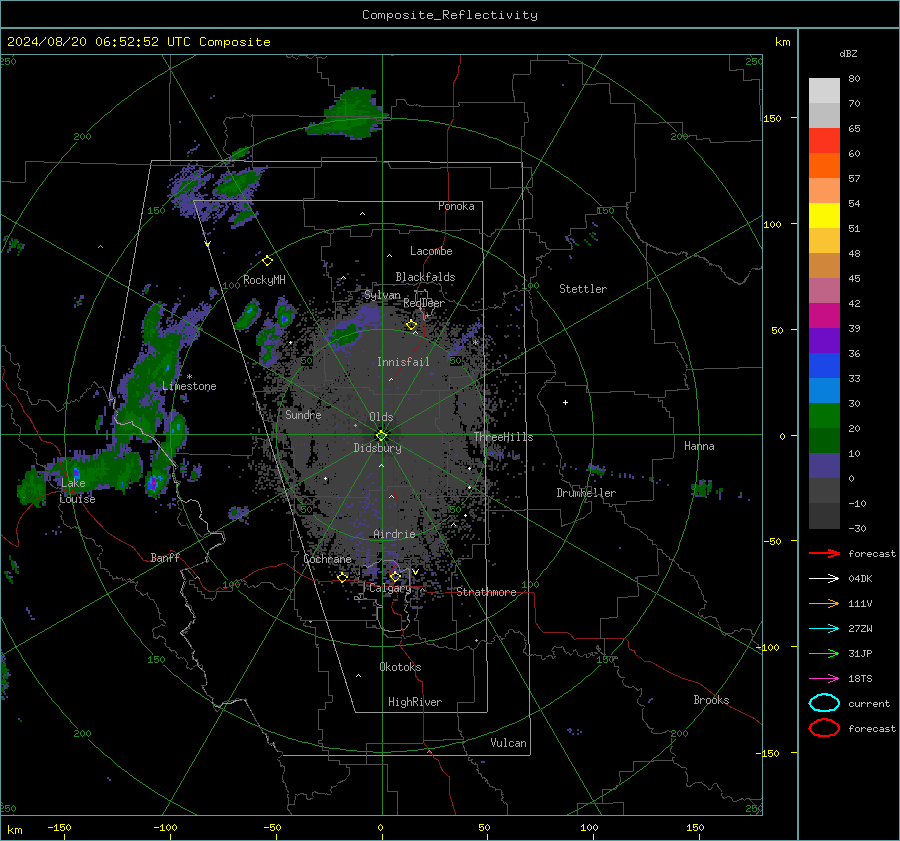Click the Lake Louise label
900x841 pixels.
[77, 491]
